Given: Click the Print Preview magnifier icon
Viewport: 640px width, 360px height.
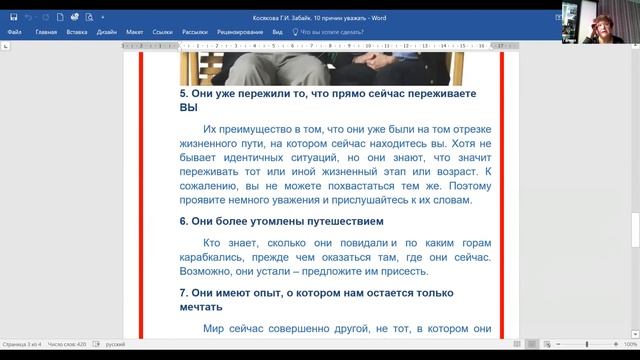Looking at the screenshot, I should pos(89,17).
